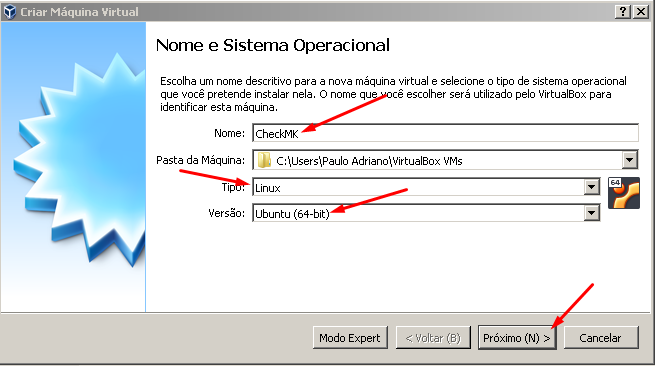Cancel the wizard with Cancelar
Screen dimensions: 655x366
601,338
